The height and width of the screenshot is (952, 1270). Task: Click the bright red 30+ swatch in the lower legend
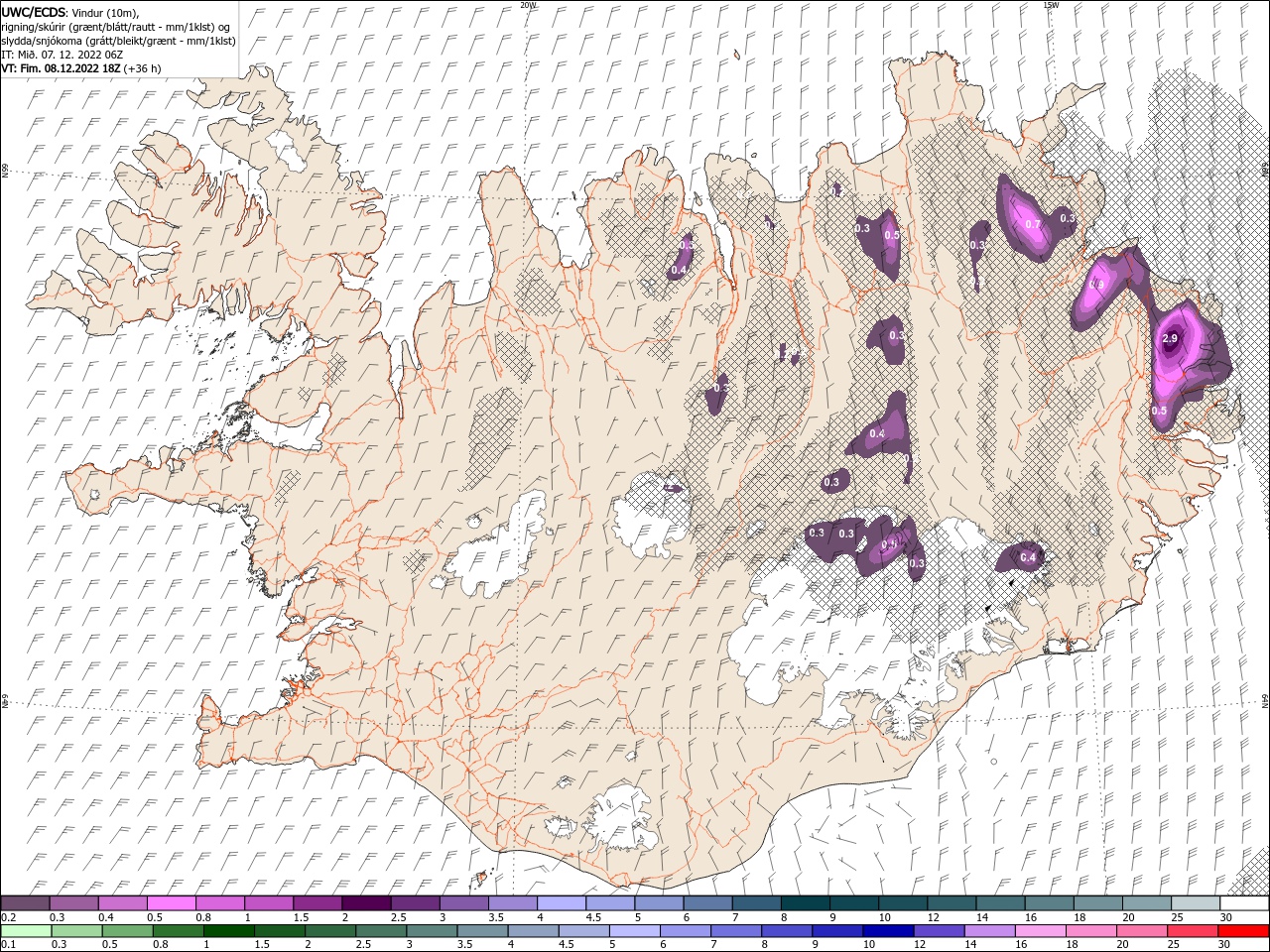pos(1243,931)
